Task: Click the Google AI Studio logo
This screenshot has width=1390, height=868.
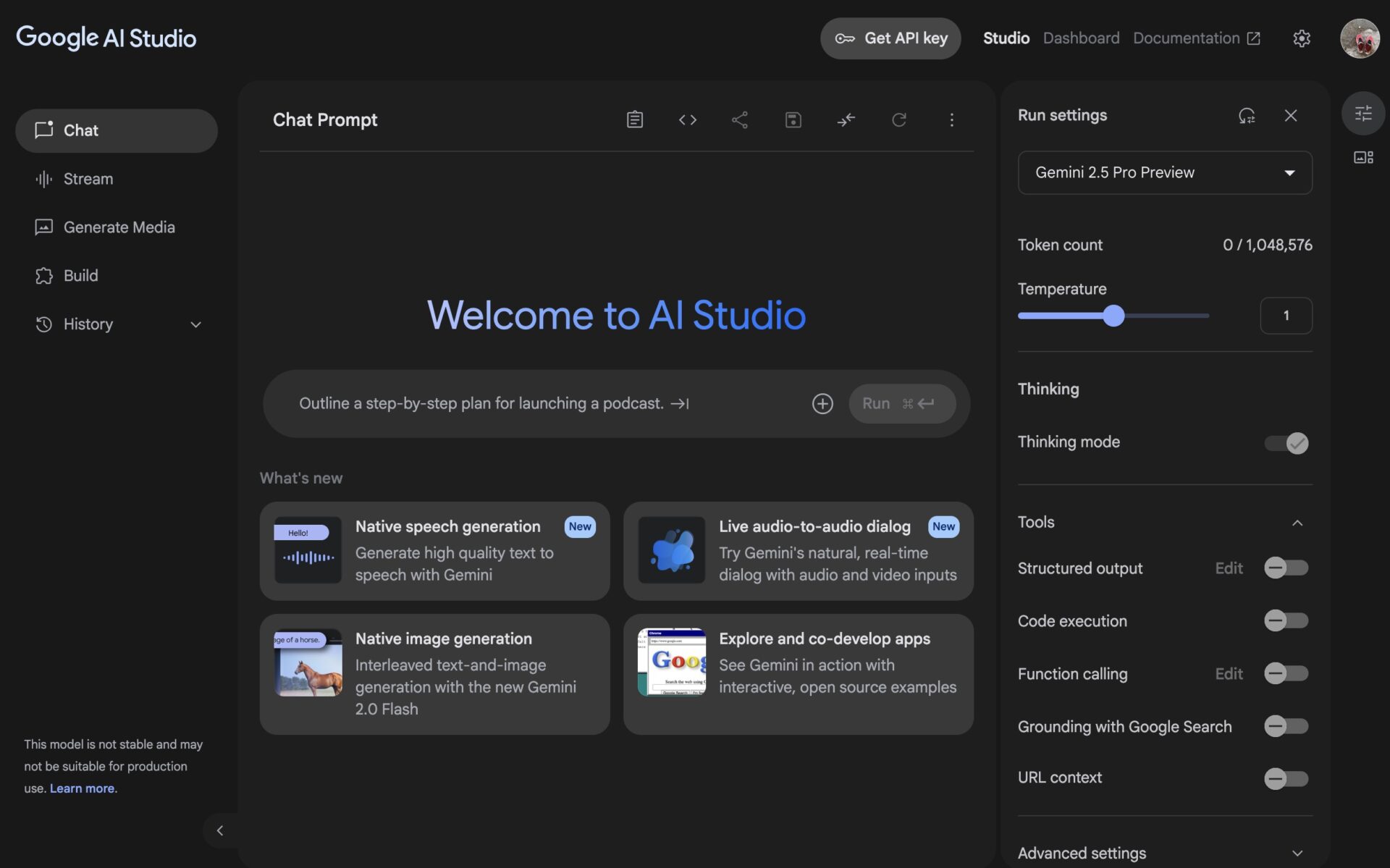Action: tap(106, 38)
